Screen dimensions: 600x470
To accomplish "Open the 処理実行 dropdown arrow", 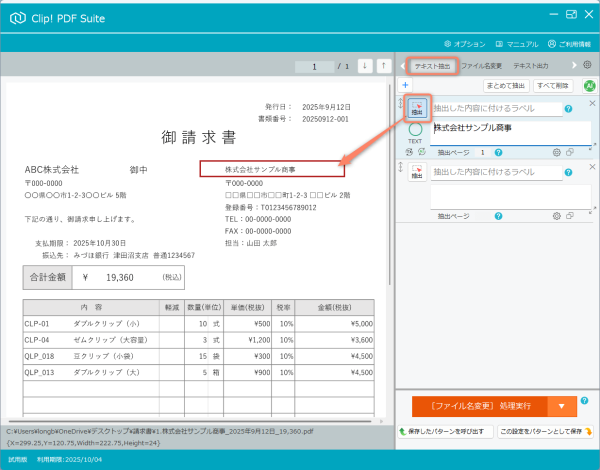I will 562,406.
